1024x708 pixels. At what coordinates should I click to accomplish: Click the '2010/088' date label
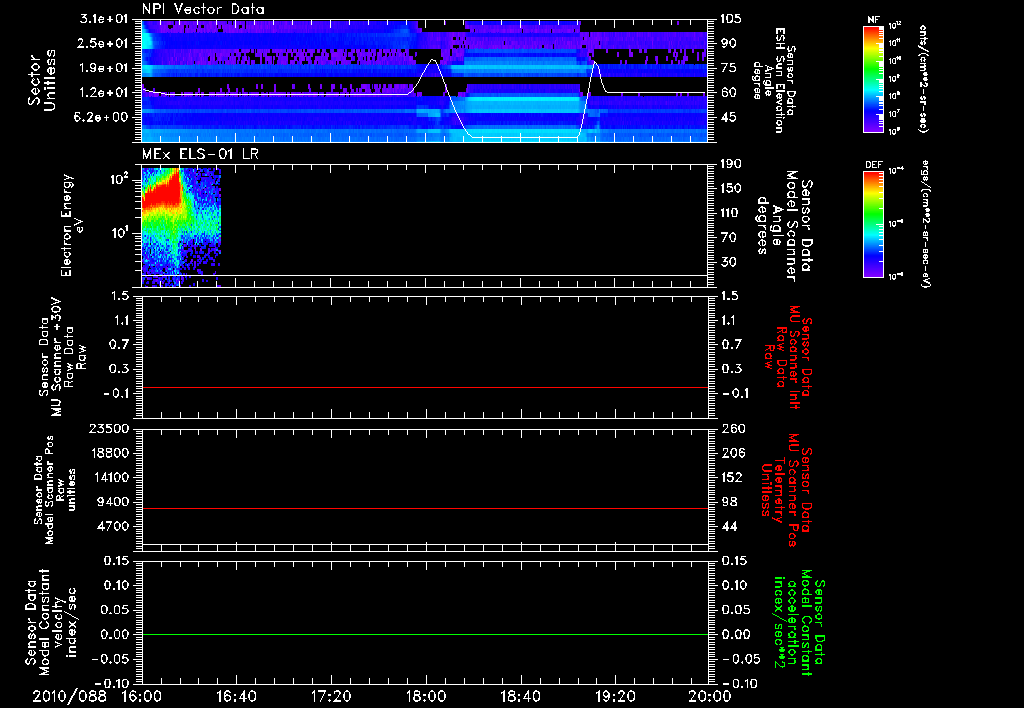(69, 696)
